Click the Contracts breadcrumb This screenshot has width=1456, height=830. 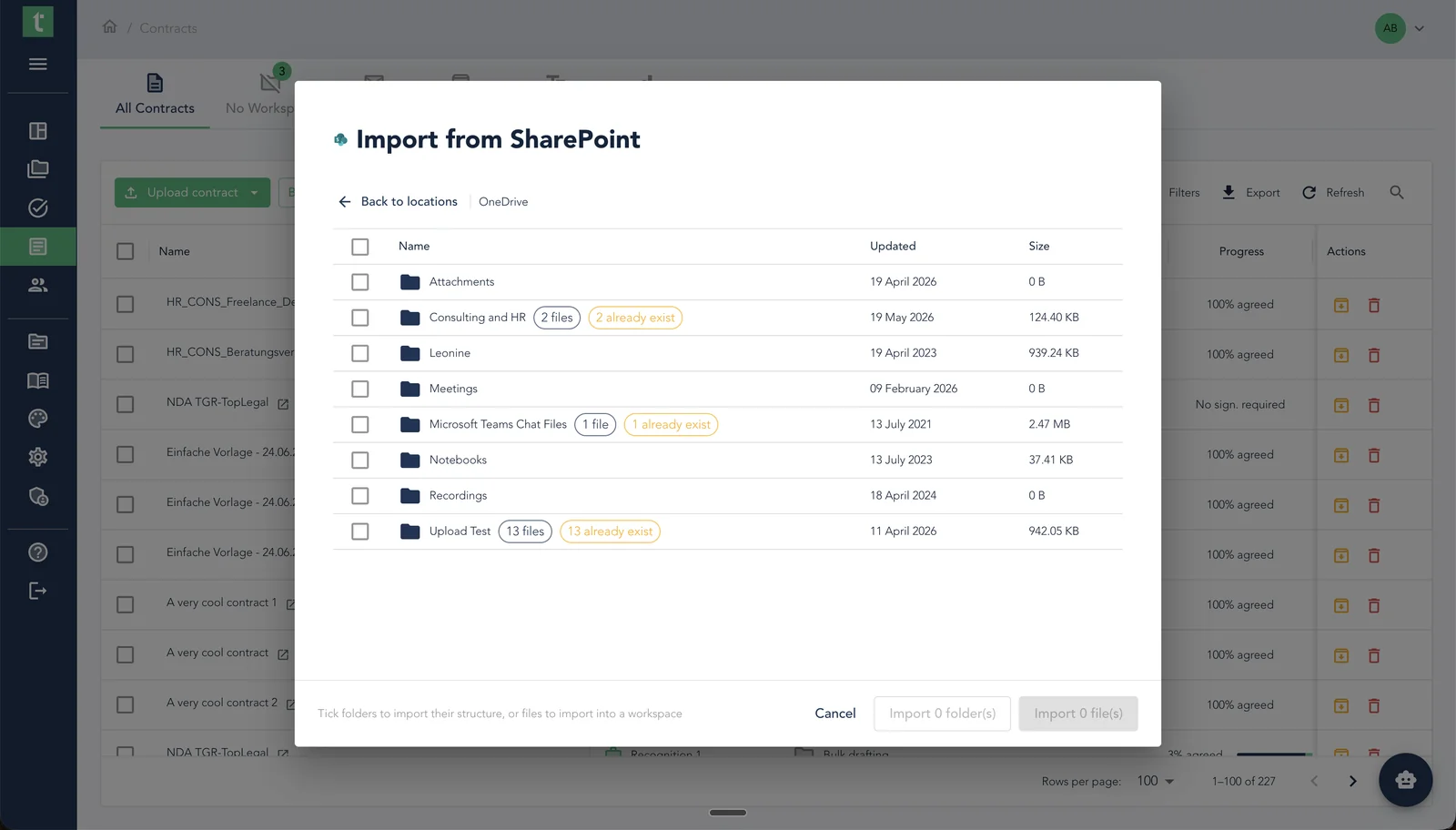[x=168, y=28]
